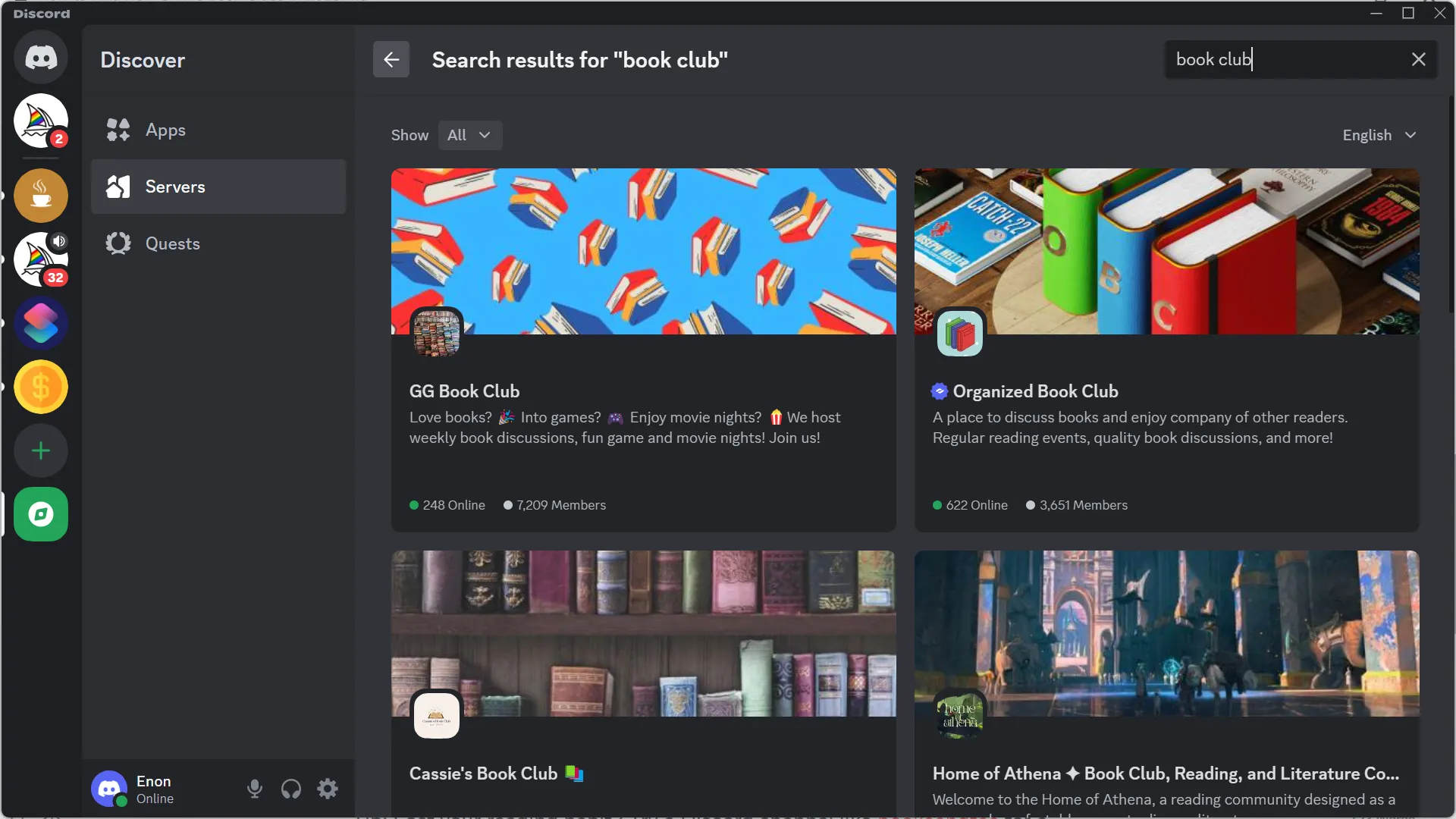Click the Discover sidebar heading
This screenshot has height=819, width=1456.
click(143, 60)
